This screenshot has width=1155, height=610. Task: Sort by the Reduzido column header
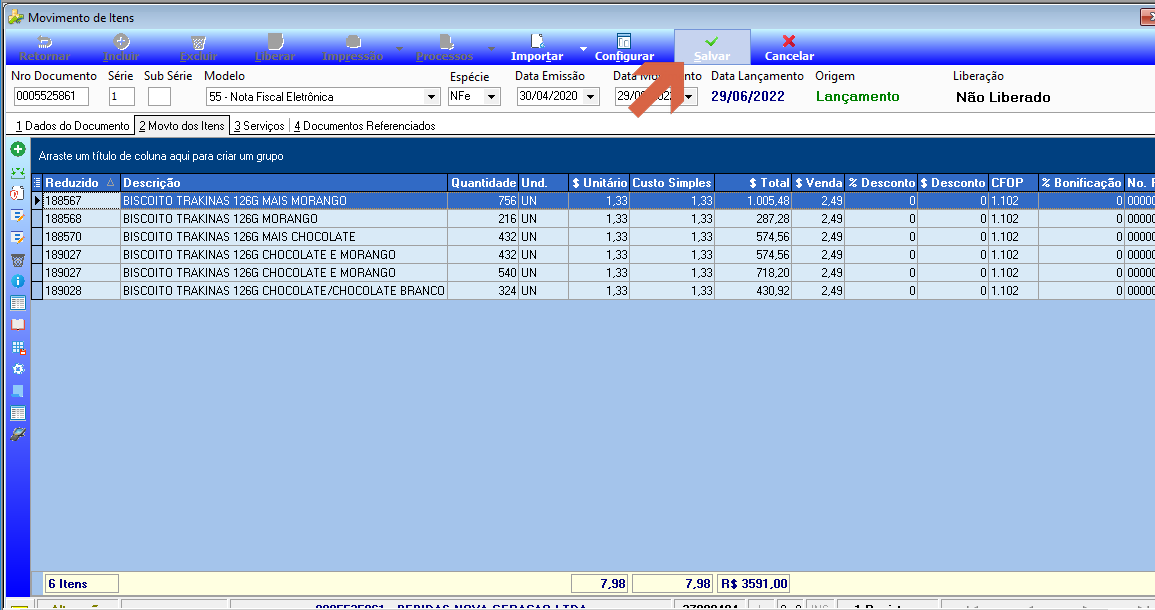[81, 183]
